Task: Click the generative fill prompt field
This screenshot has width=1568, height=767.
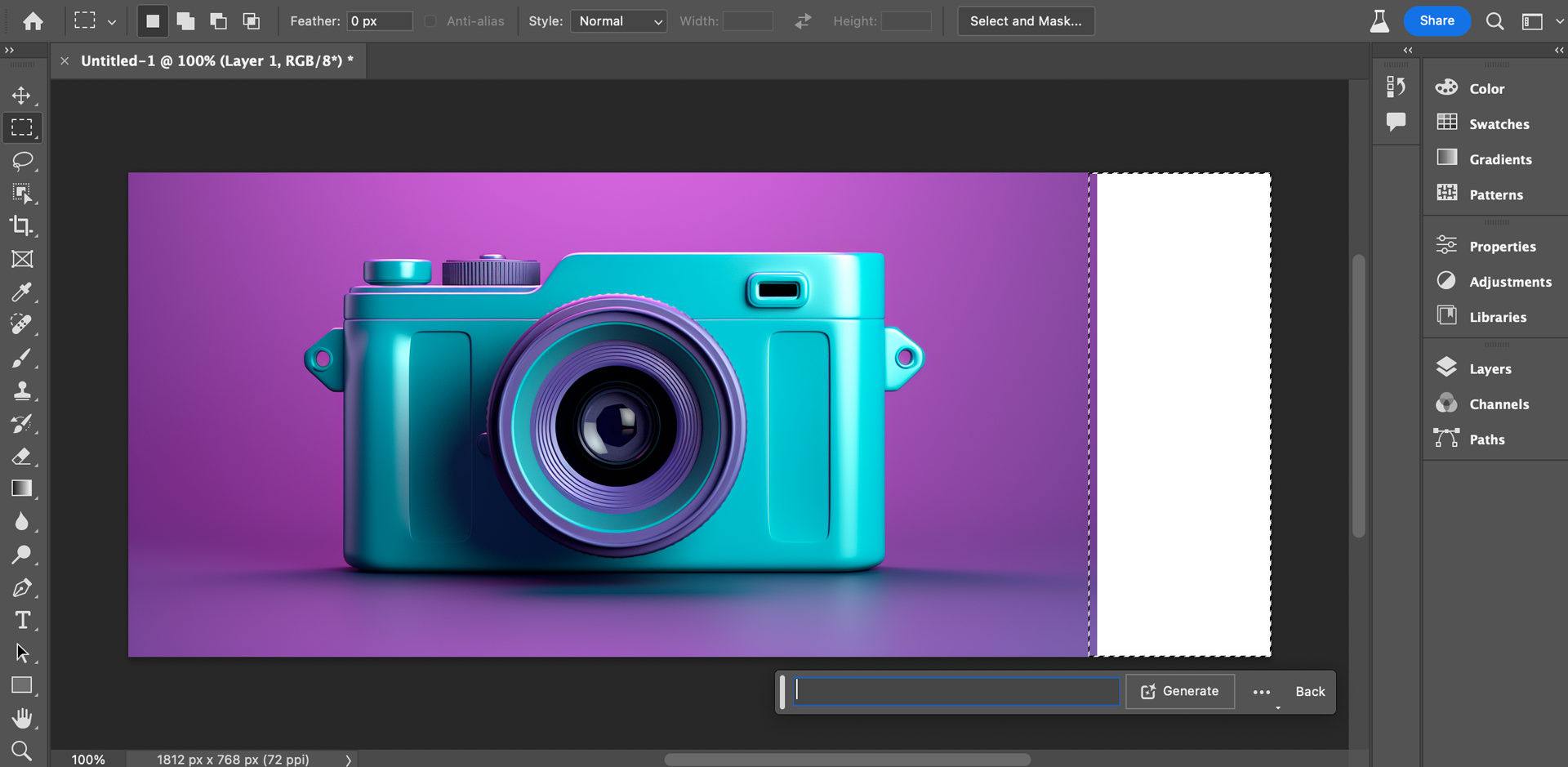Action: (x=956, y=692)
